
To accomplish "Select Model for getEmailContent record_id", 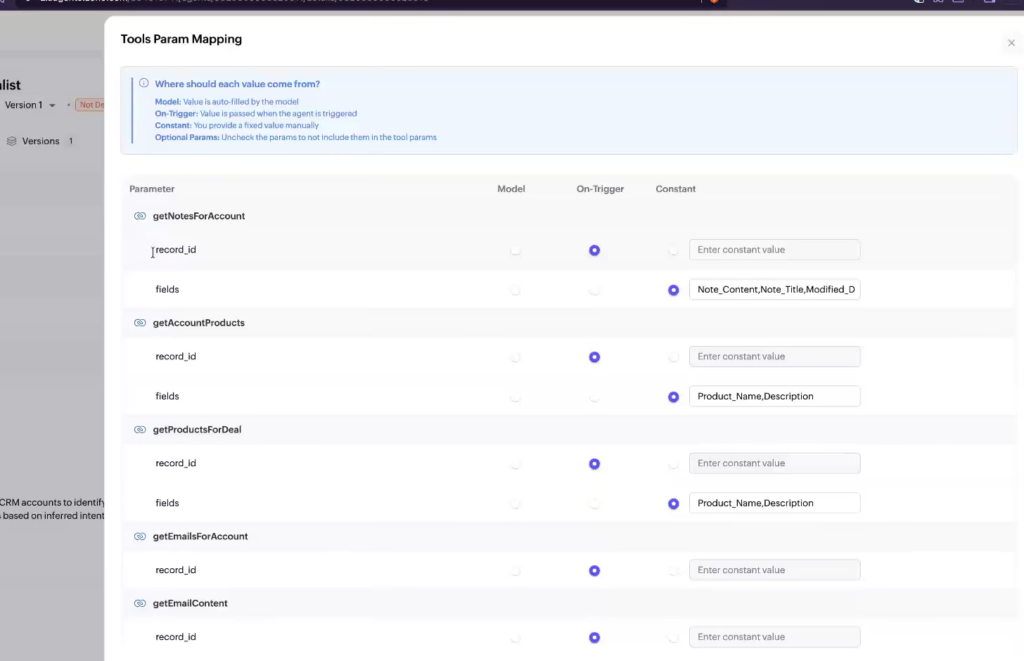I will point(515,637).
